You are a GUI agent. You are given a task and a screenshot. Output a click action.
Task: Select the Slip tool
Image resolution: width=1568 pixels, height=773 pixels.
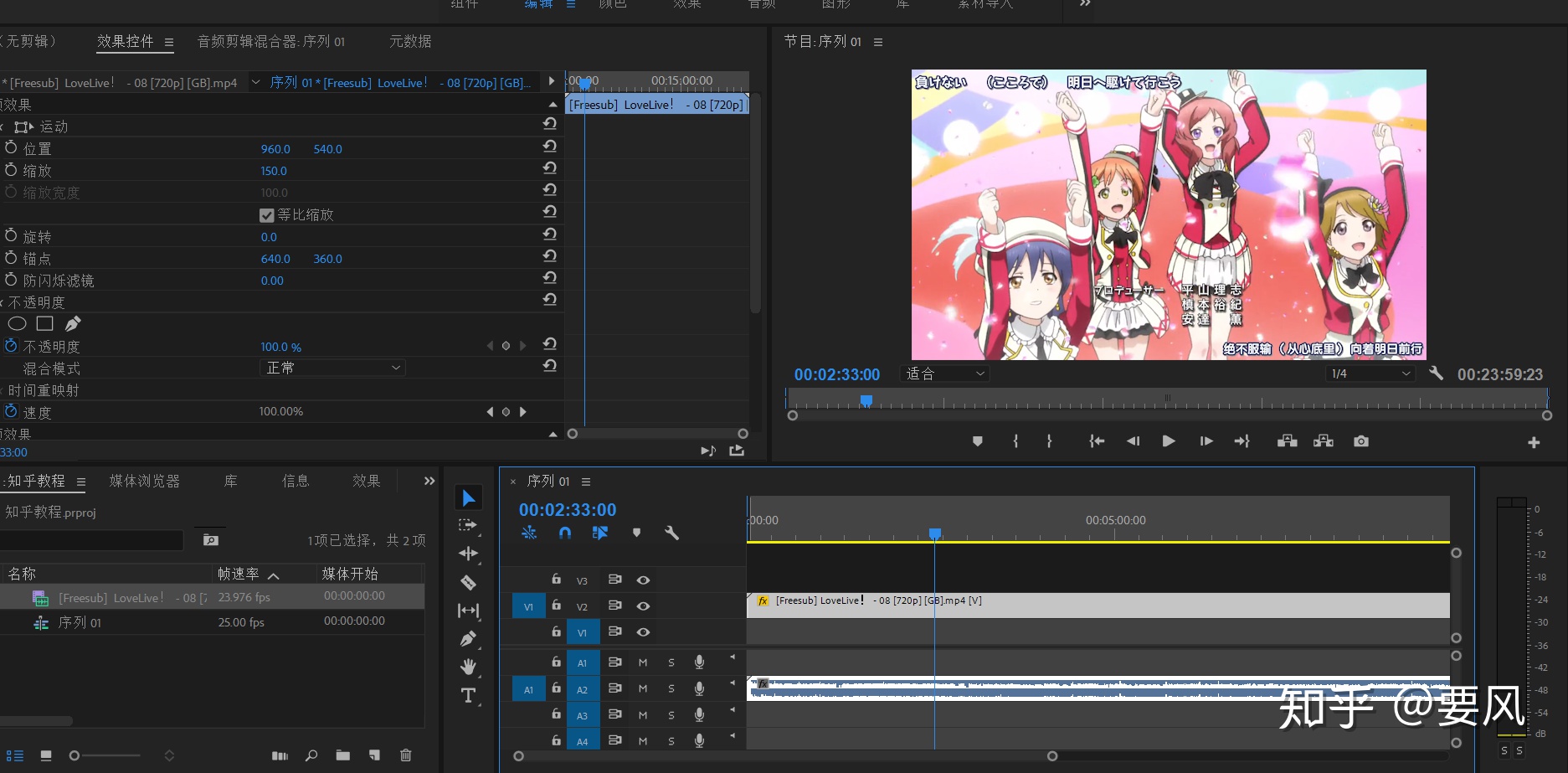tap(468, 611)
